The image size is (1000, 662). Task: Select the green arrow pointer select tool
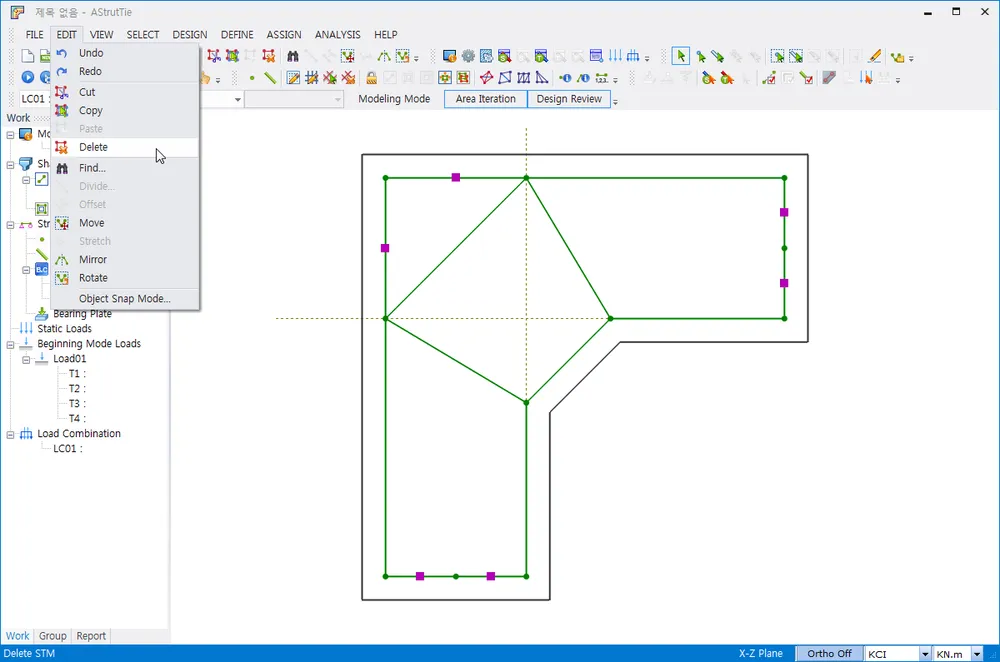pos(680,56)
